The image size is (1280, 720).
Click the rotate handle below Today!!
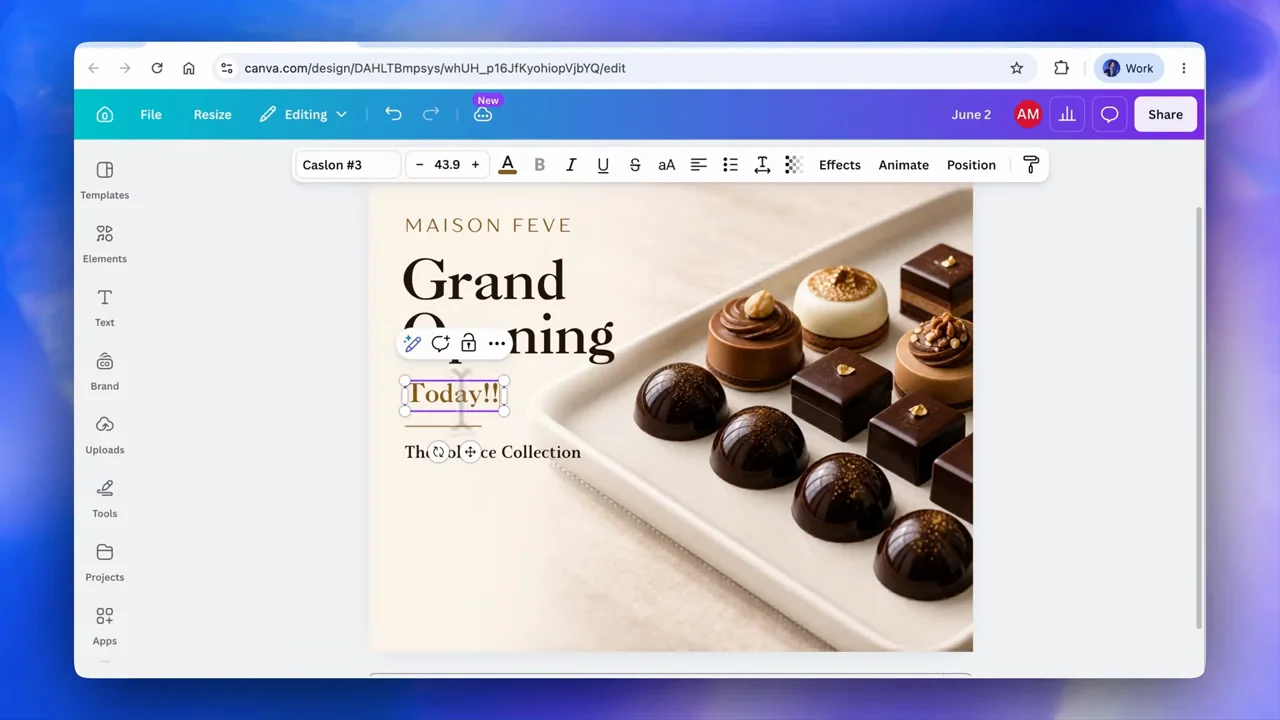[x=438, y=452]
